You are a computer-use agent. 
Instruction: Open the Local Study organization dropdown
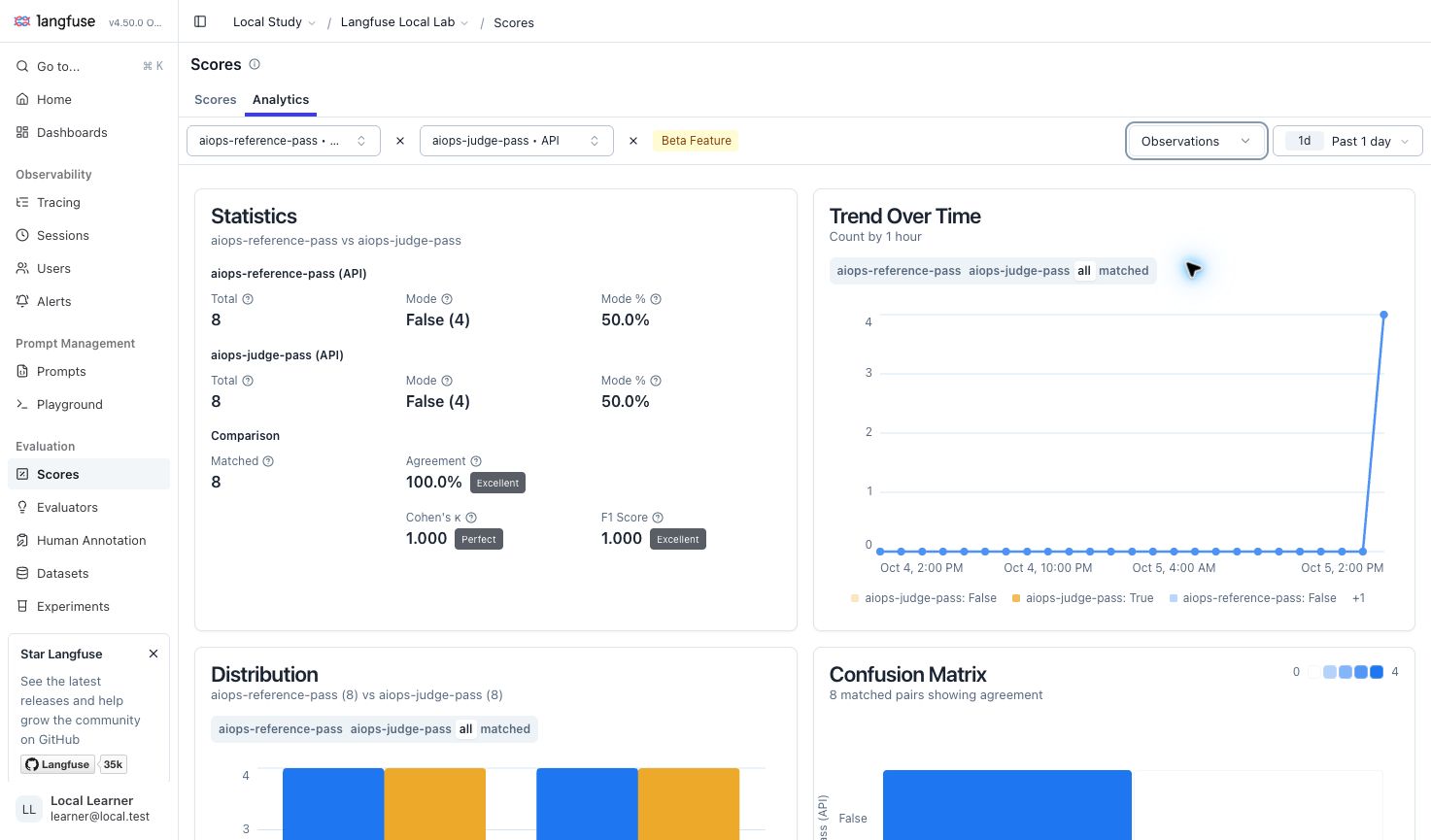(274, 22)
